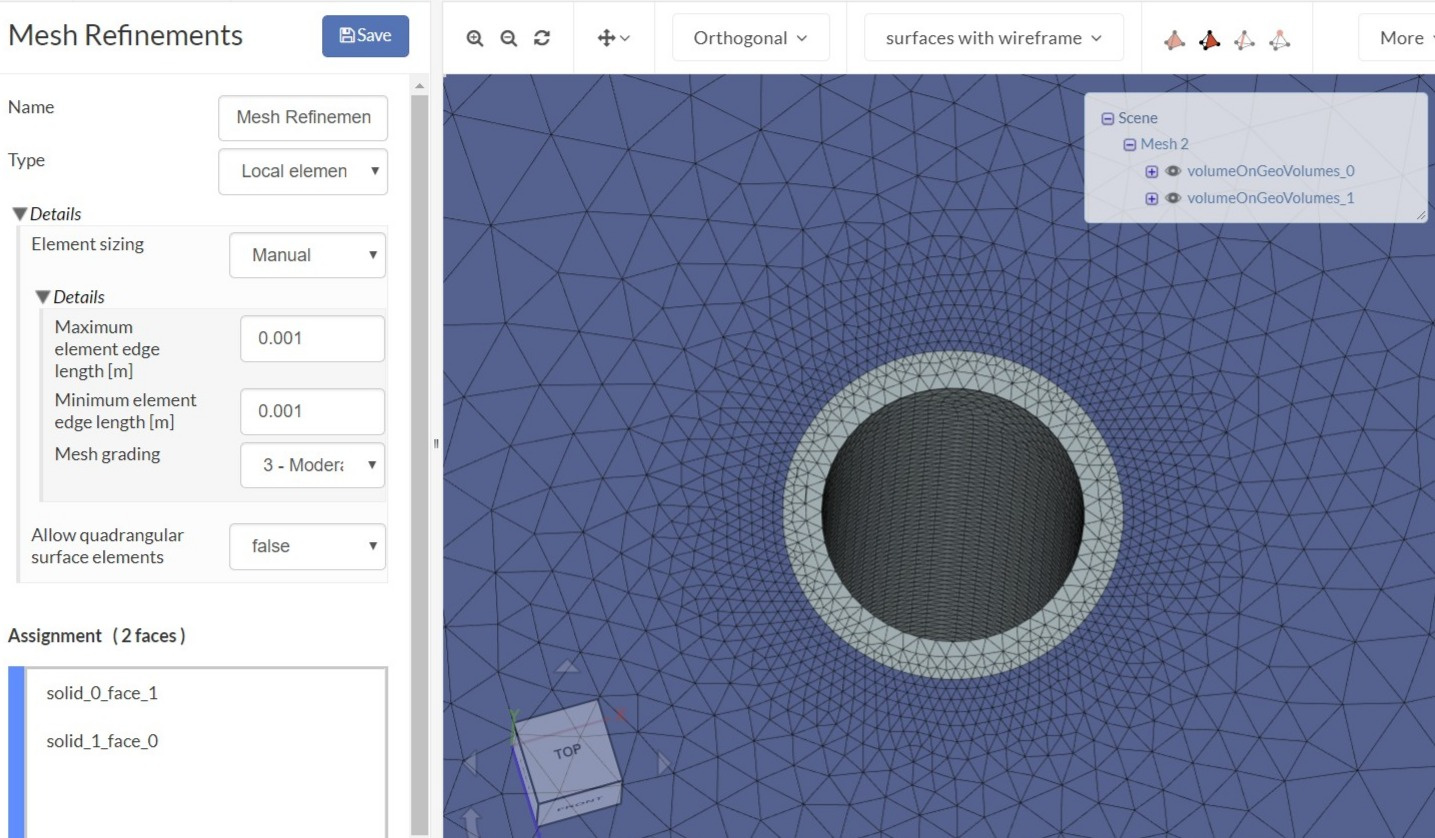The width and height of the screenshot is (1435, 838).
Task: Select the filled tetrahedron mesh quality icon
Action: pyautogui.click(x=1174, y=37)
